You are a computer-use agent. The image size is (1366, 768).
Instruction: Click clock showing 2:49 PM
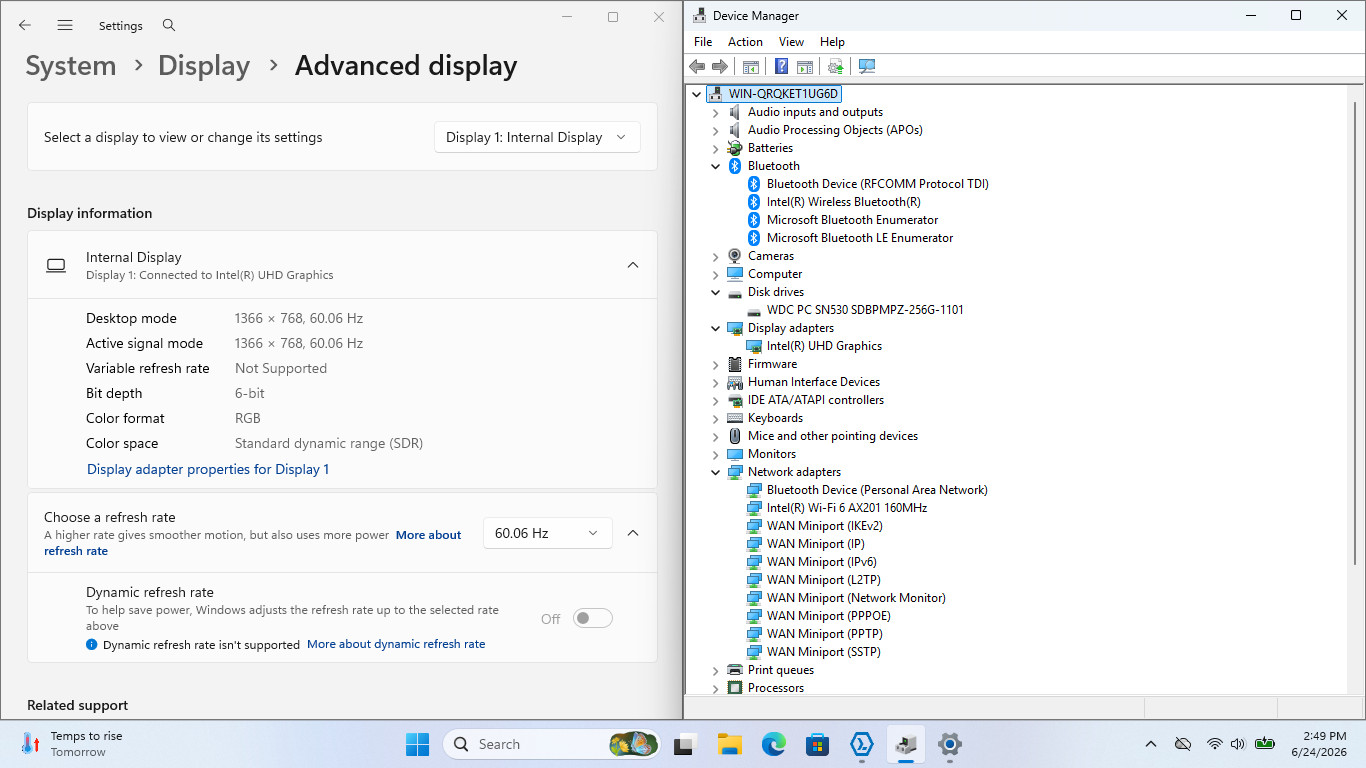click(x=1319, y=744)
